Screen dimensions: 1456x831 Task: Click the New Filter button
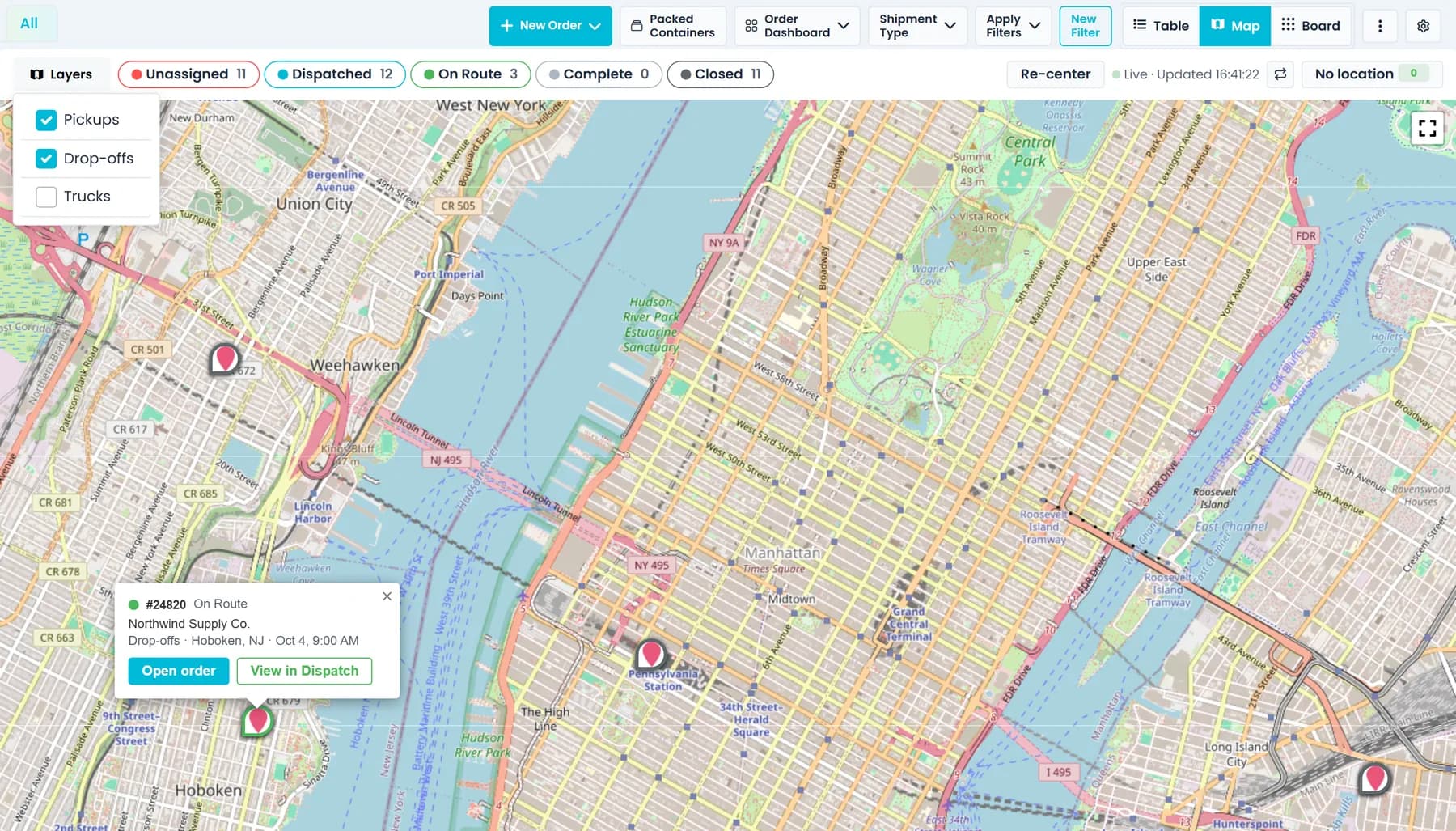[1085, 26]
